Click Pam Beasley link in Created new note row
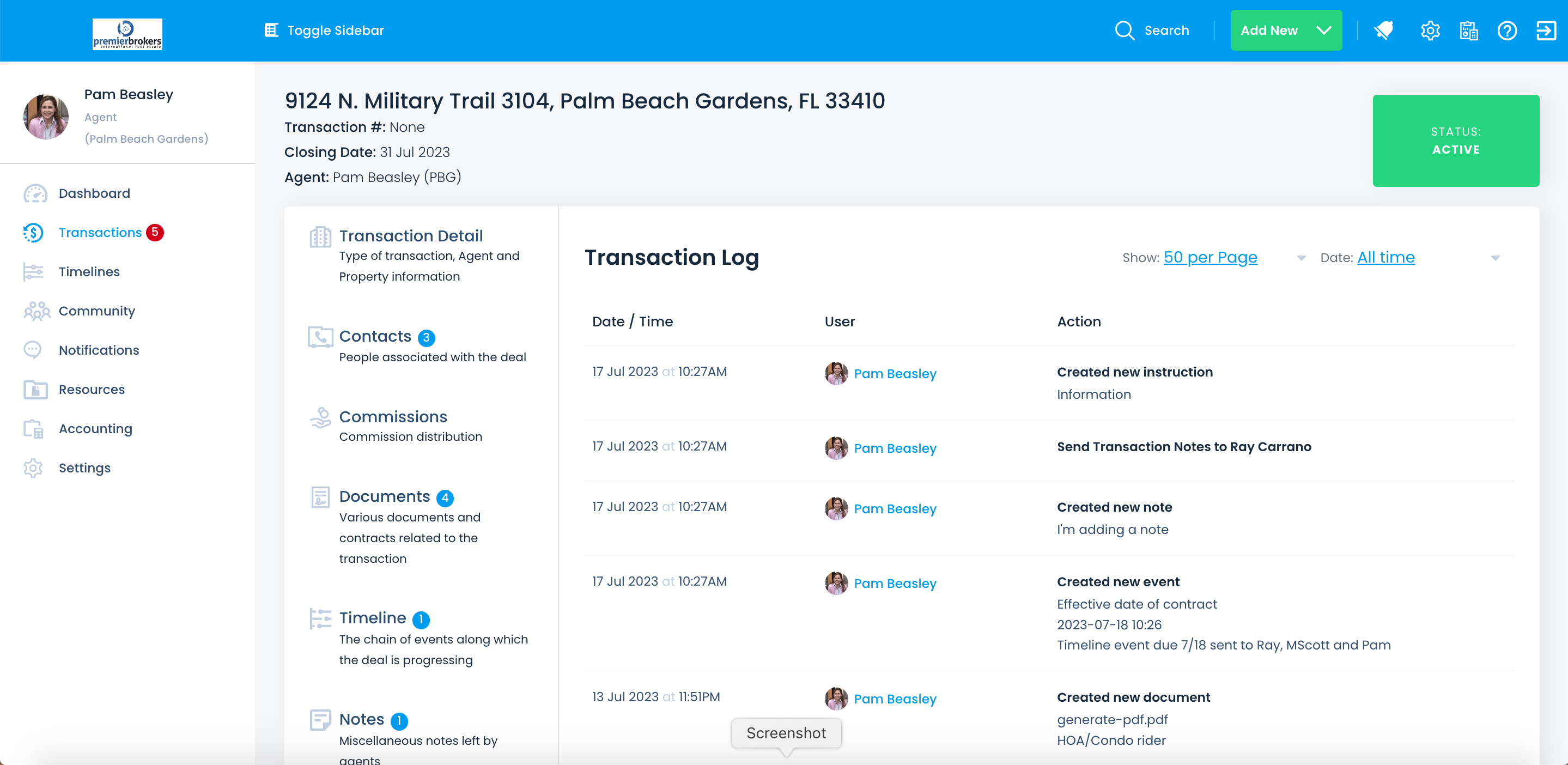The height and width of the screenshot is (765, 1568). click(x=894, y=509)
